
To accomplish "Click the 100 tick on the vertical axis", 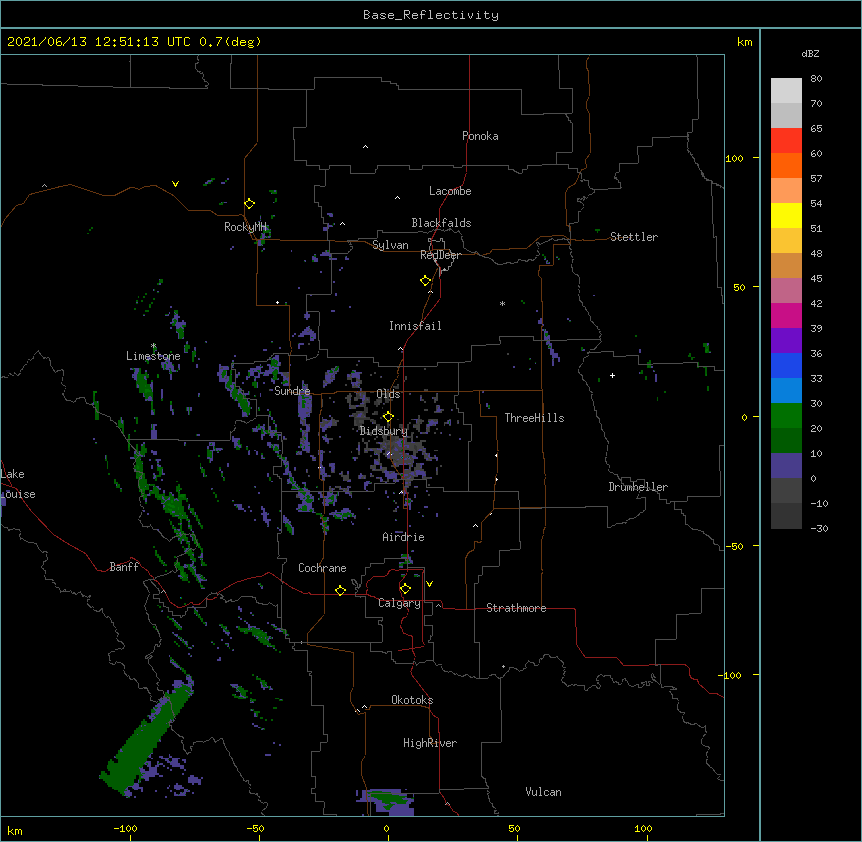I will point(734,158).
